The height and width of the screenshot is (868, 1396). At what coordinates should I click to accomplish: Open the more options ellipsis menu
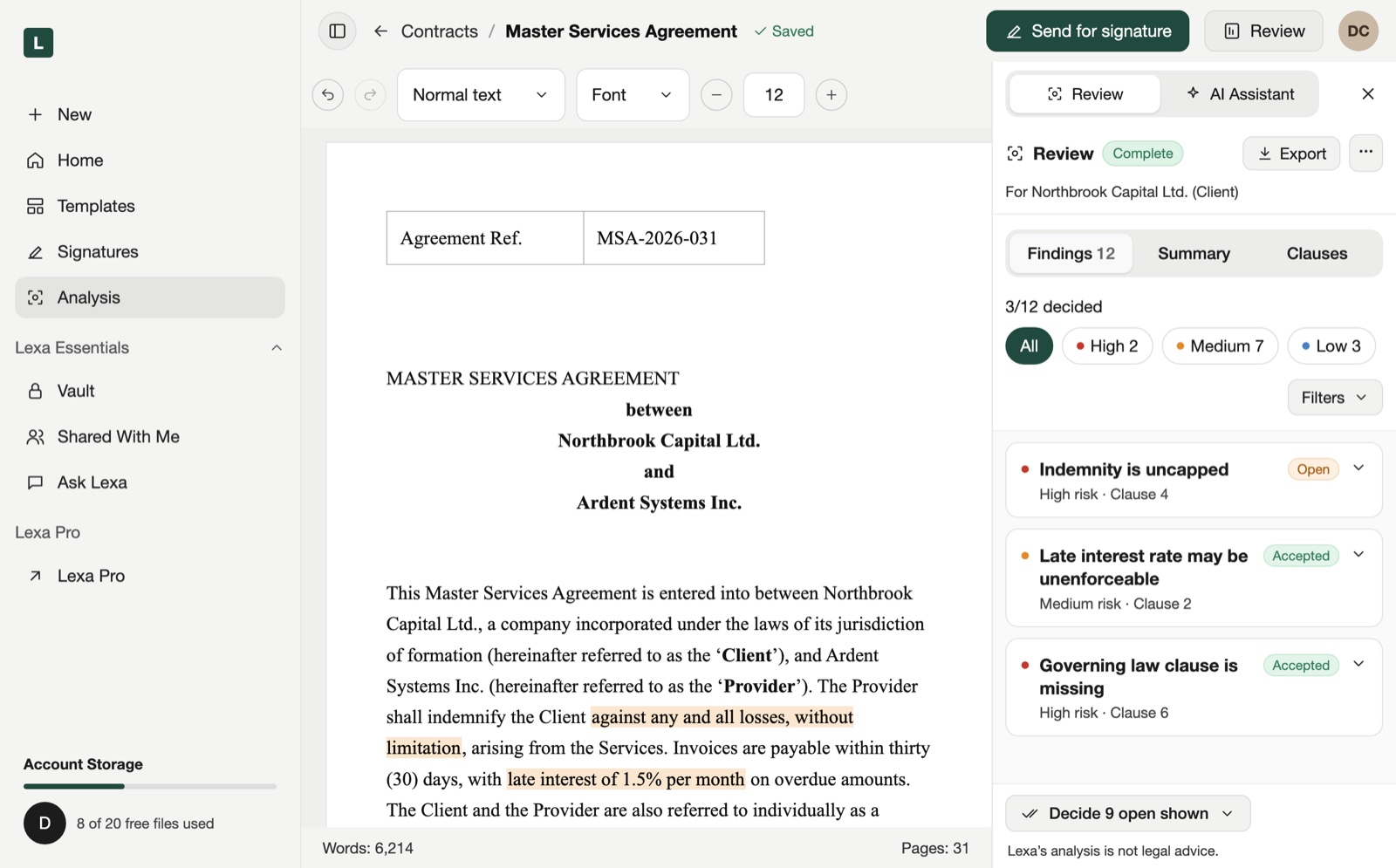point(1365,153)
